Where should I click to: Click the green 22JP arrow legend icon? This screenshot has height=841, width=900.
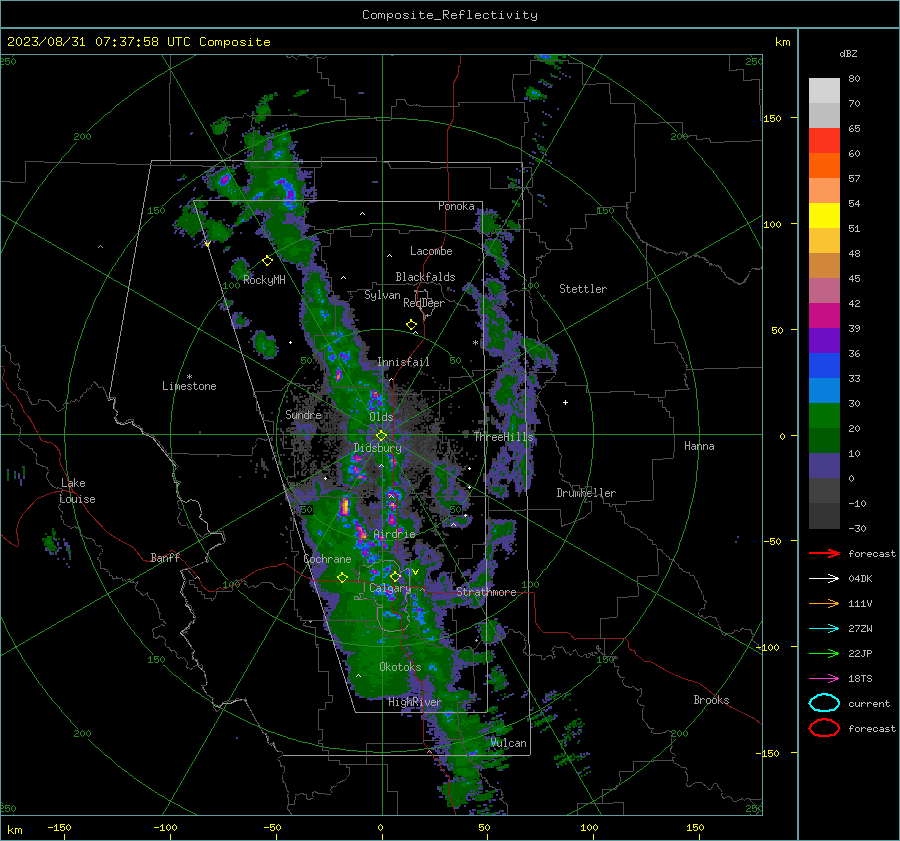click(x=824, y=653)
